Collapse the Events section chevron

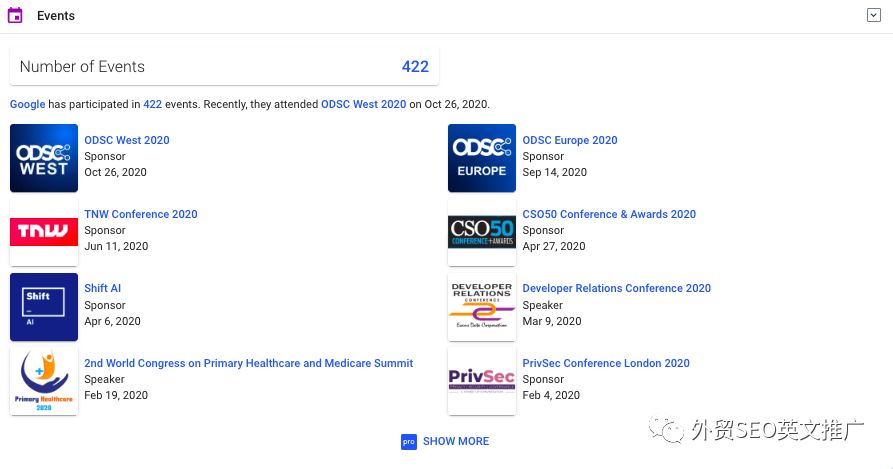pos(873,15)
